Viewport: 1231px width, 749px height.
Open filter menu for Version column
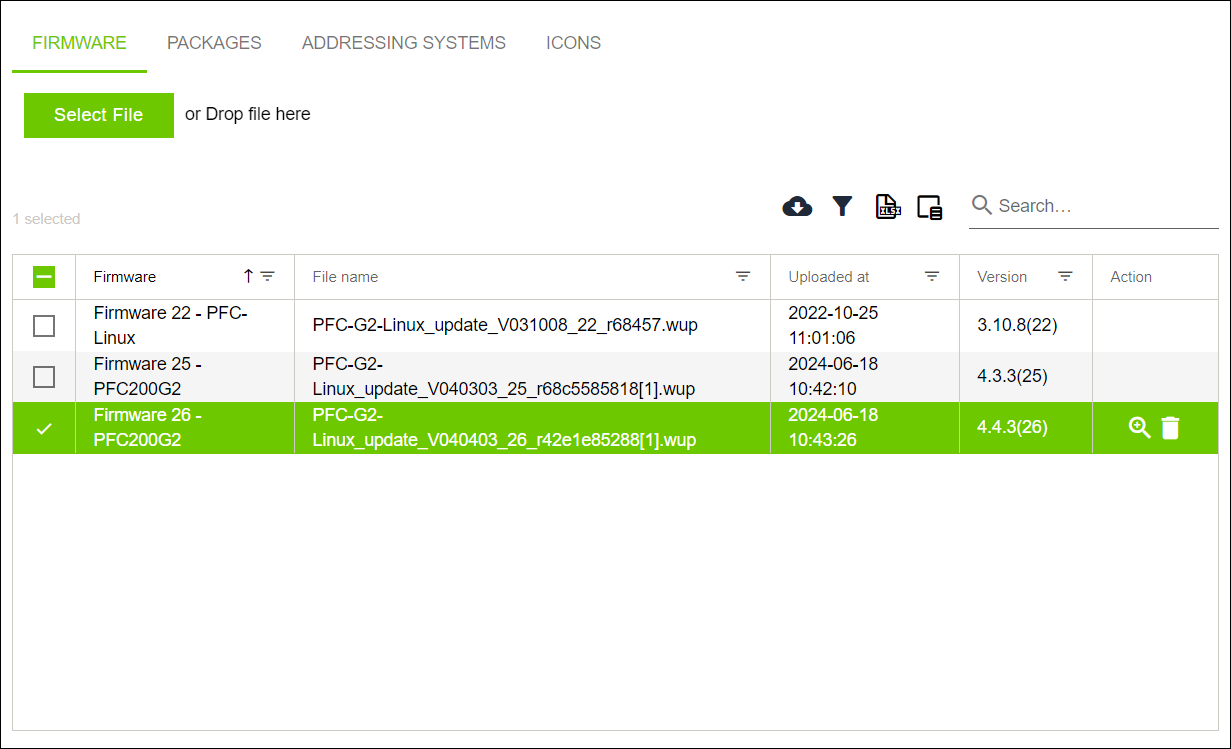click(1066, 276)
